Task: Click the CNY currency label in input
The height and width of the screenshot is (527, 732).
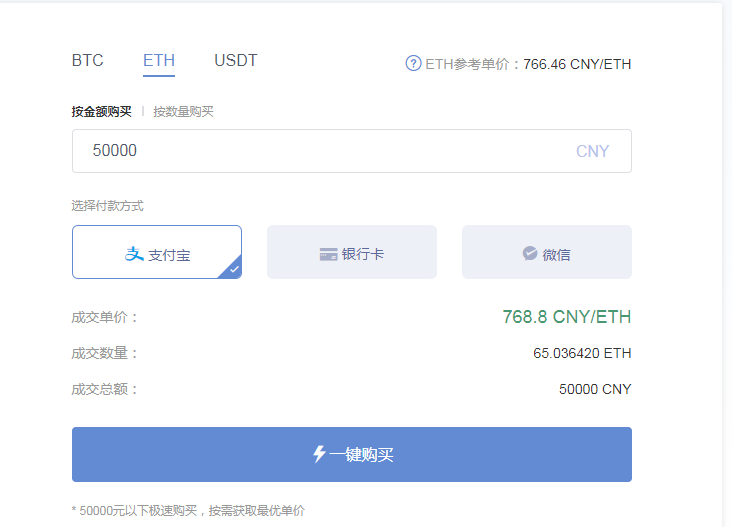Action: pos(592,151)
